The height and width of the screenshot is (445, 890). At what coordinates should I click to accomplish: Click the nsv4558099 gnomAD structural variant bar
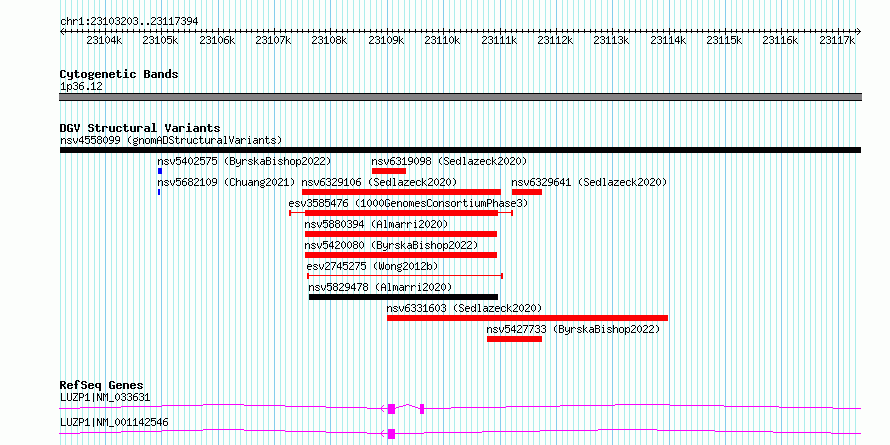click(x=460, y=150)
